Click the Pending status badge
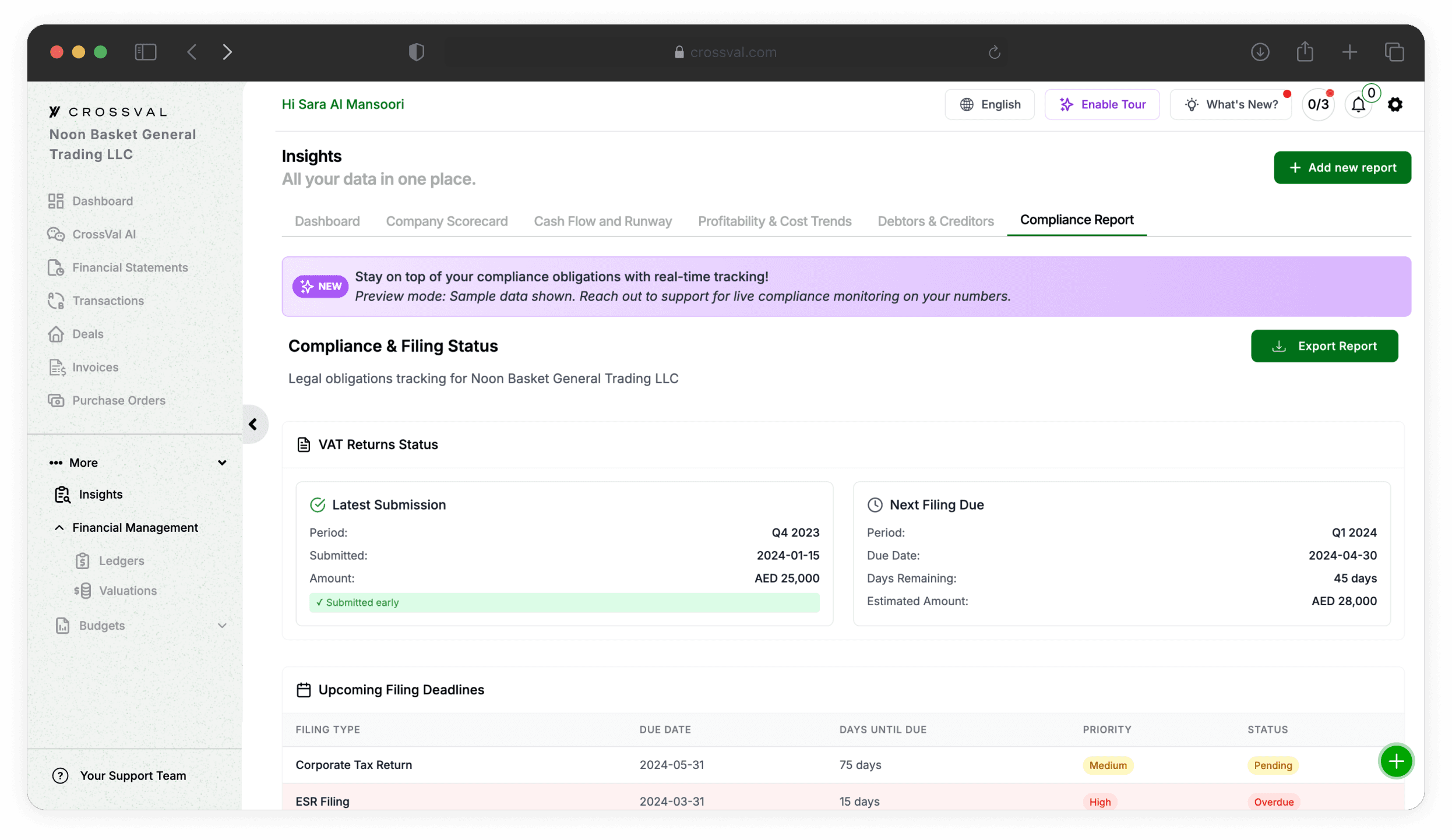 [x=1273, y=765]
